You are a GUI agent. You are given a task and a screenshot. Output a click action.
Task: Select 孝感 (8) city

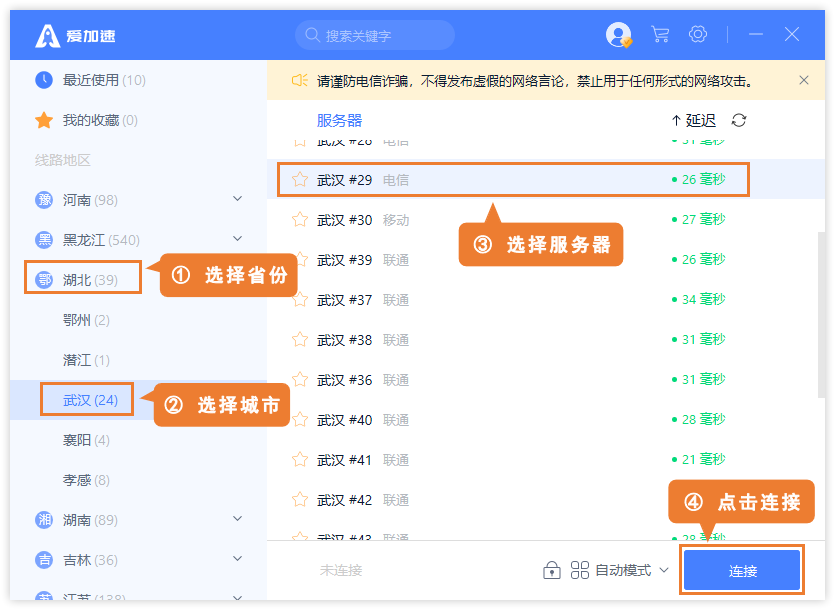tap(86, 480)
